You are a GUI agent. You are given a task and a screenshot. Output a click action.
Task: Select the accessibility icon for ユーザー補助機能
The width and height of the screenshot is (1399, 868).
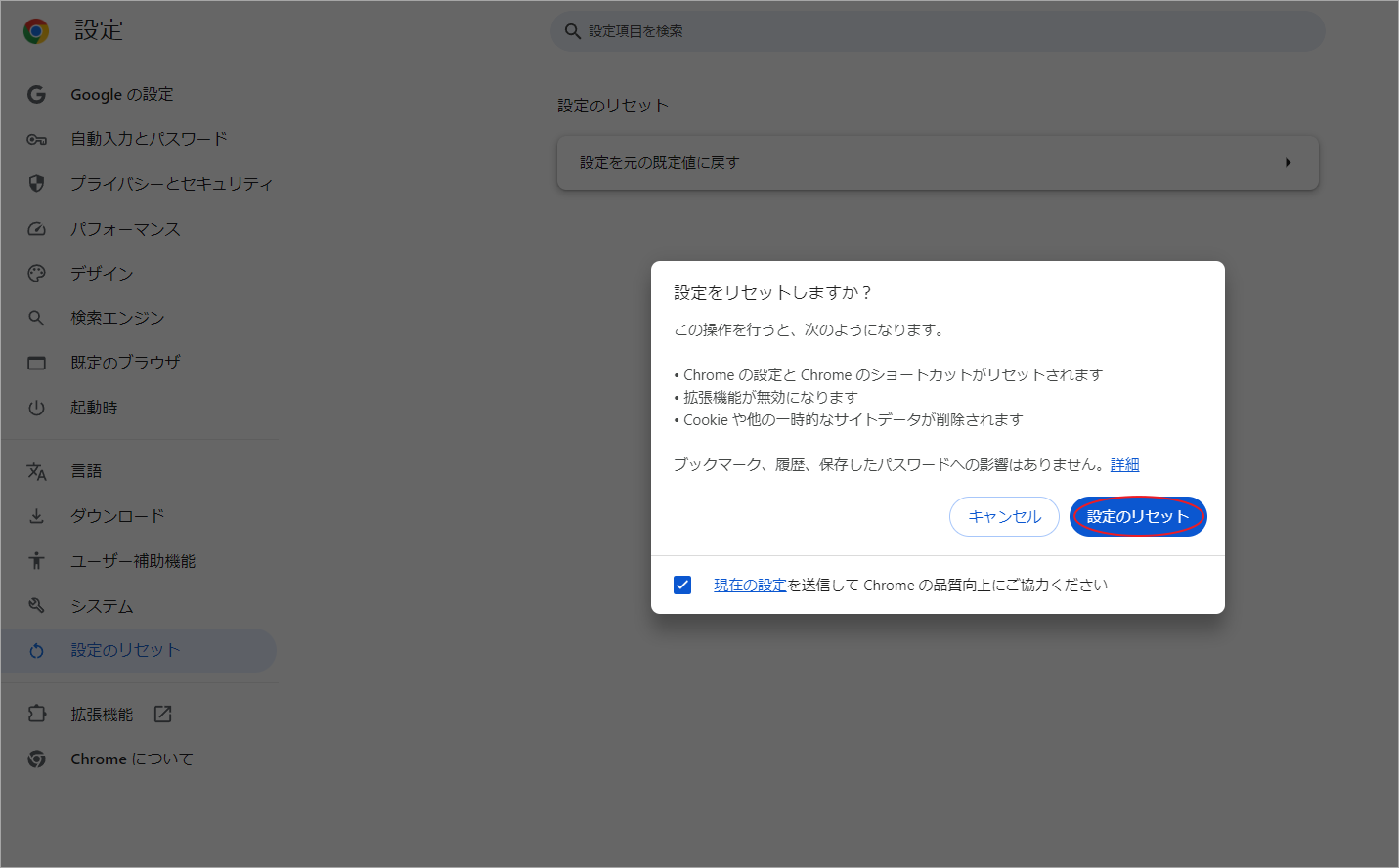36,560
